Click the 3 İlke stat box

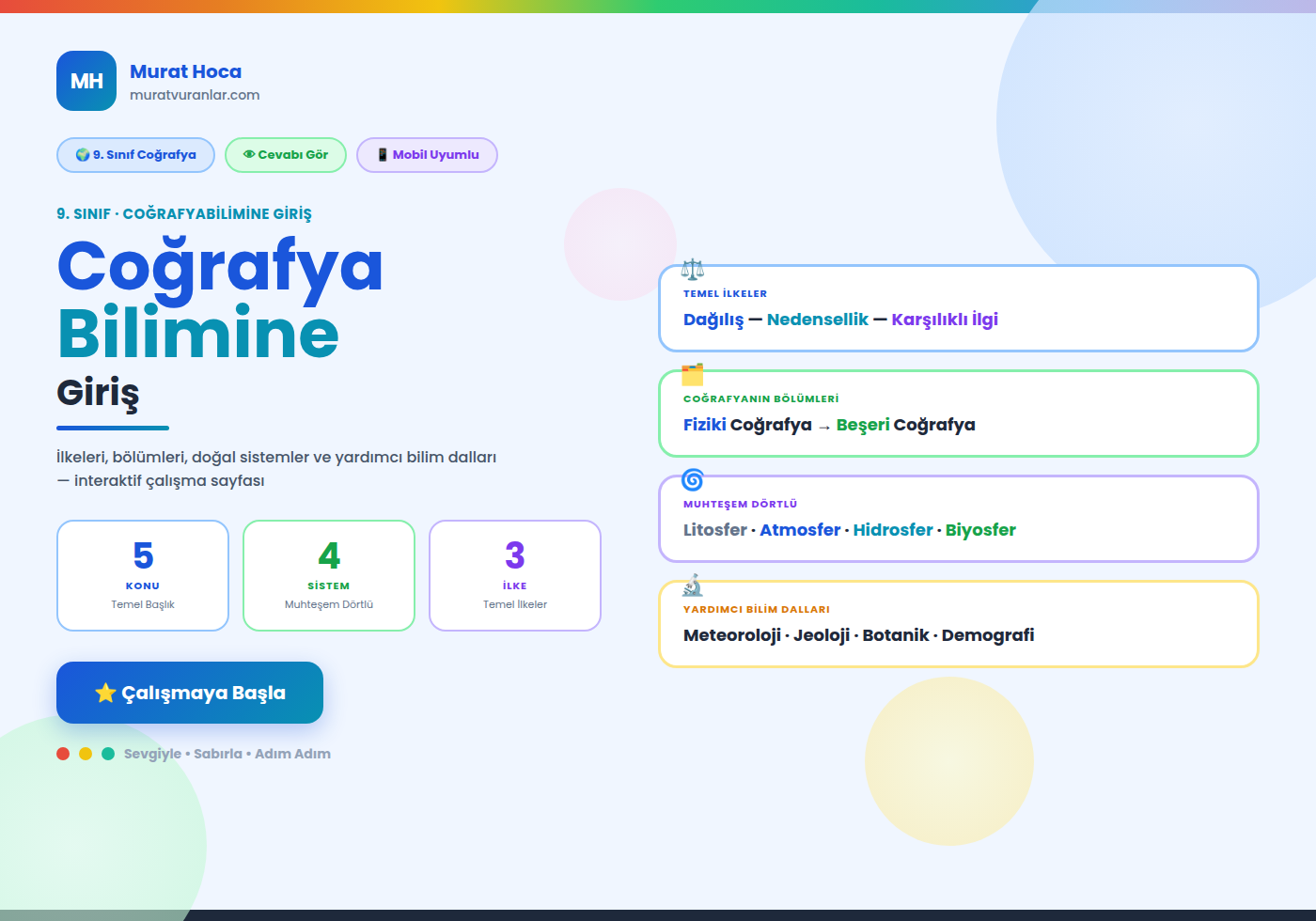pyautogui.click(x=515, y=575)
